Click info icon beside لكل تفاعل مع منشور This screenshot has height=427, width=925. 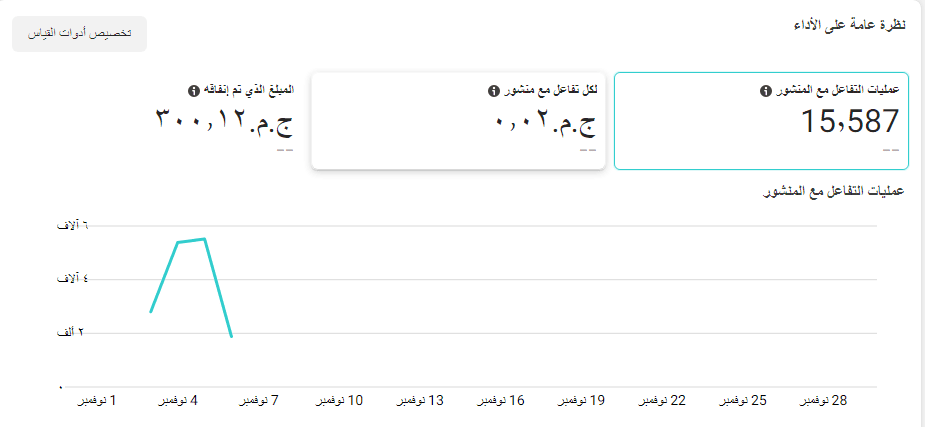tap(493, 91)
